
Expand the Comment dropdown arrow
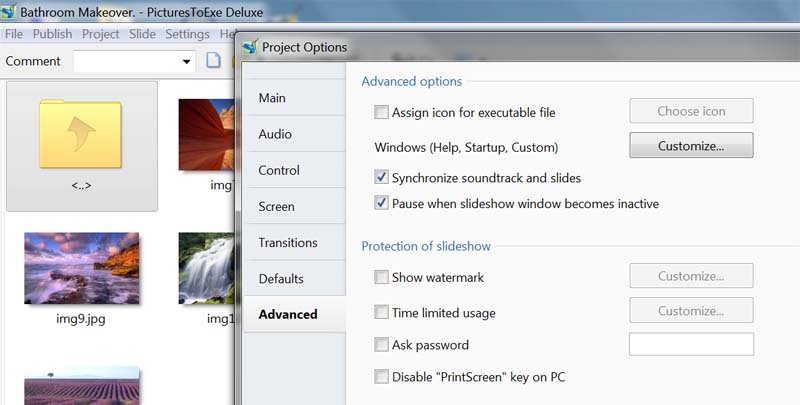pos(186,62)
